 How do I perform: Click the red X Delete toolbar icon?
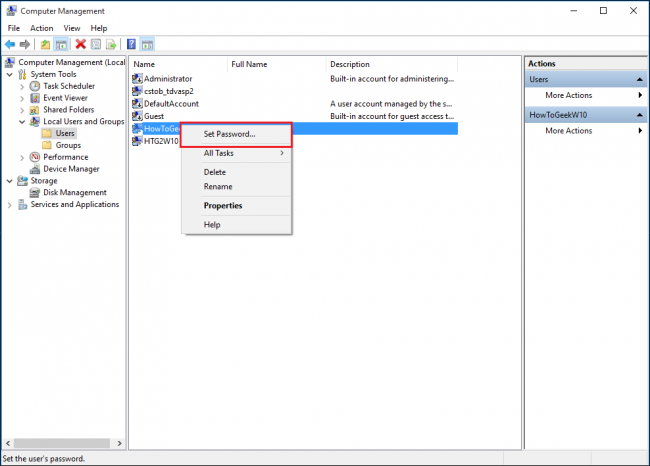(x=81, y=44)
